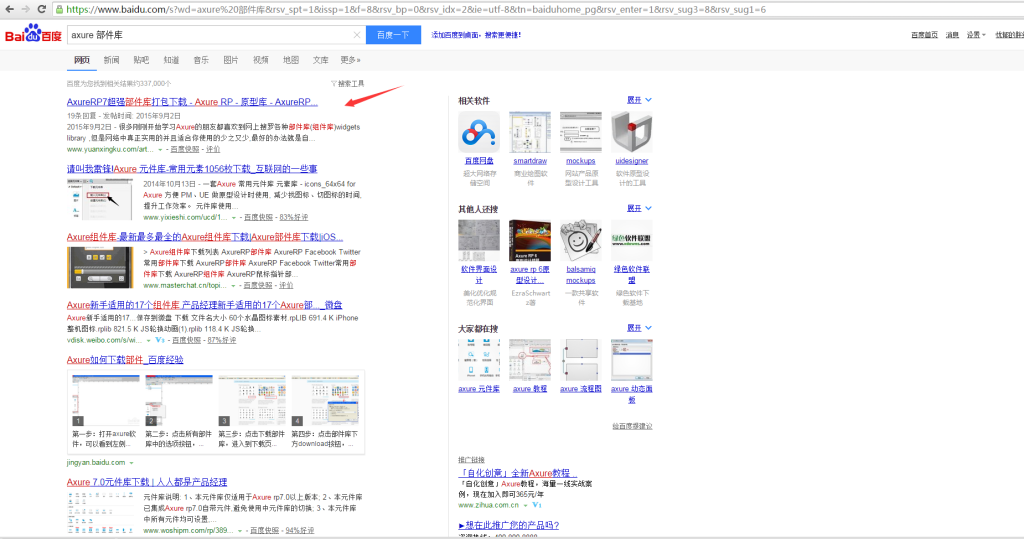This screenshot has height=539, width=1024.
Task: Open the mockups software thumbnail
Action: click(581, 132)
